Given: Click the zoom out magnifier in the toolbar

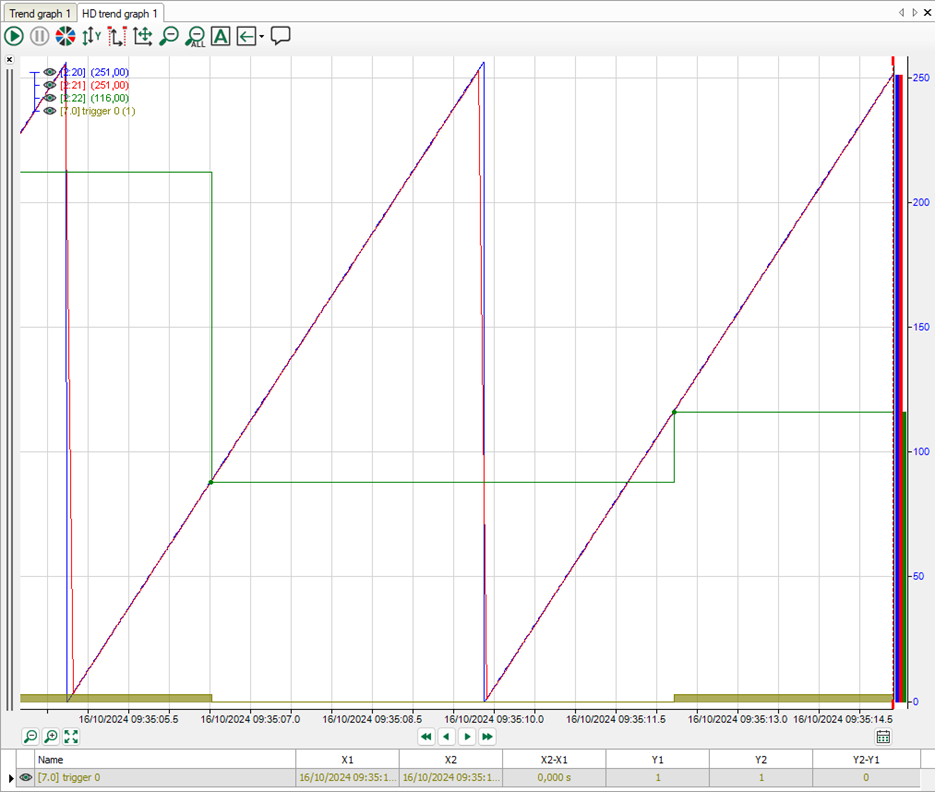Looking at the screenshot, I should pyautogui.click(x=169, y=36).
